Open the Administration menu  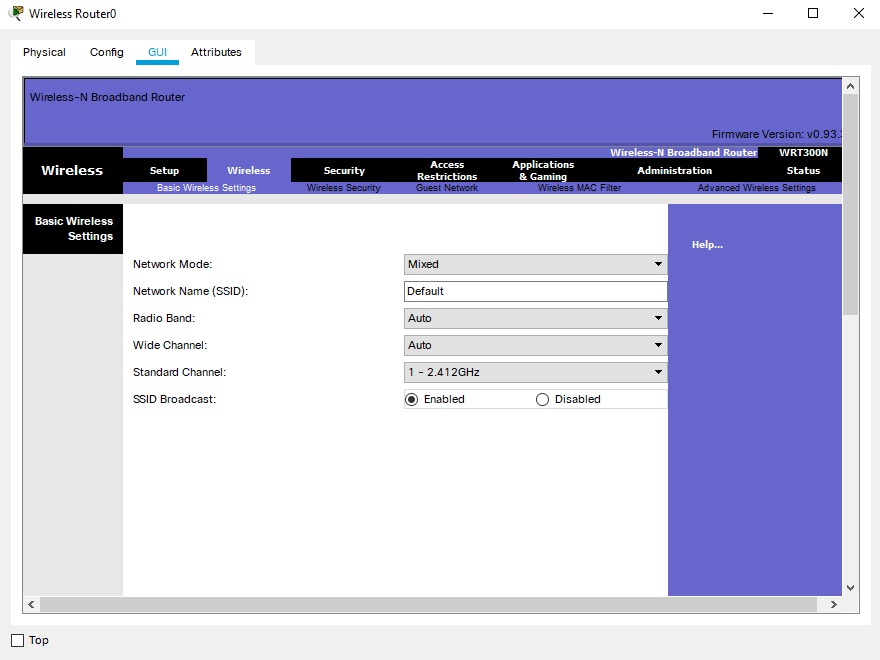[674, 171]
